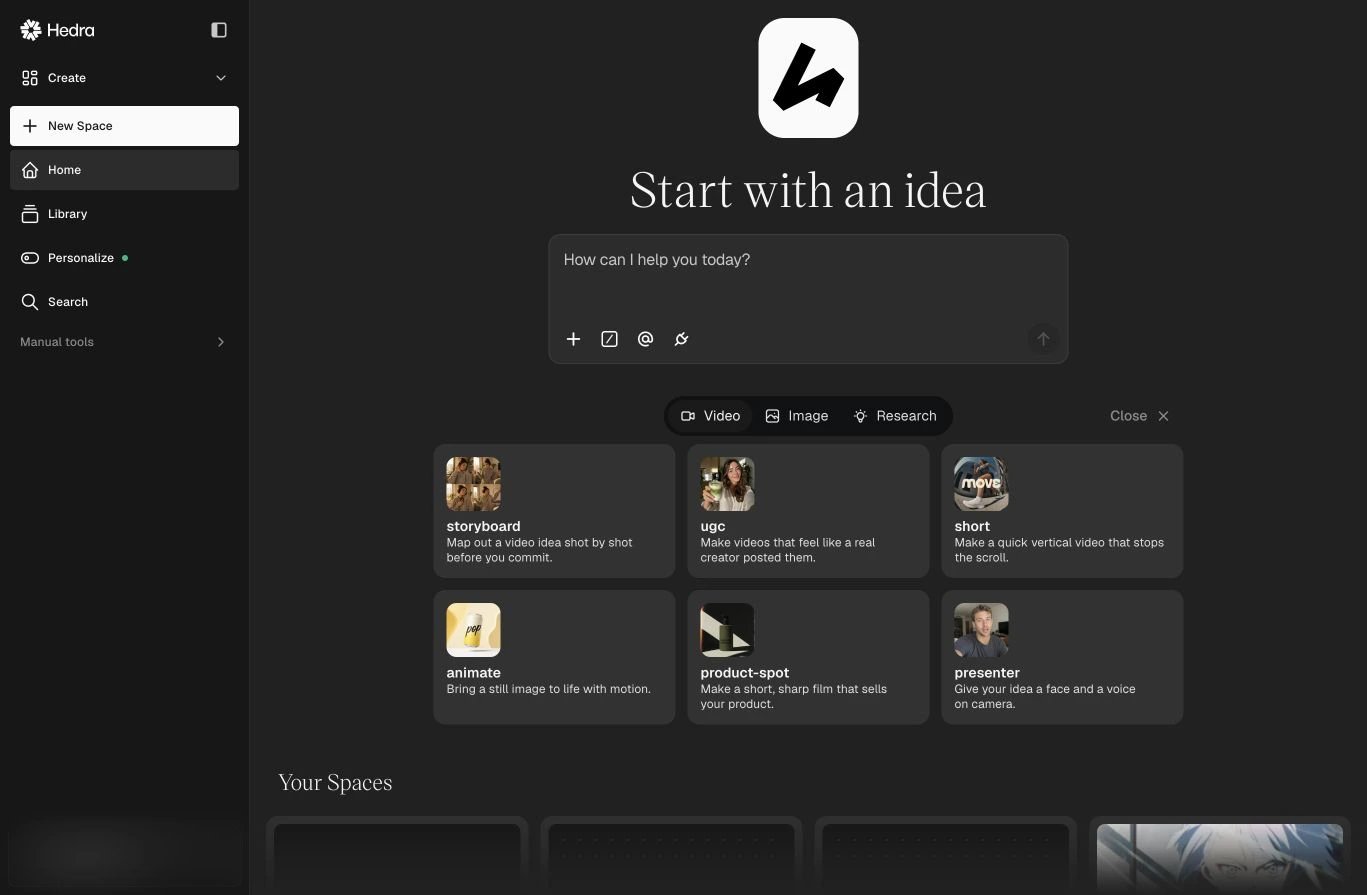Click the animate 'pop' can thumbnail

(473, 630)
